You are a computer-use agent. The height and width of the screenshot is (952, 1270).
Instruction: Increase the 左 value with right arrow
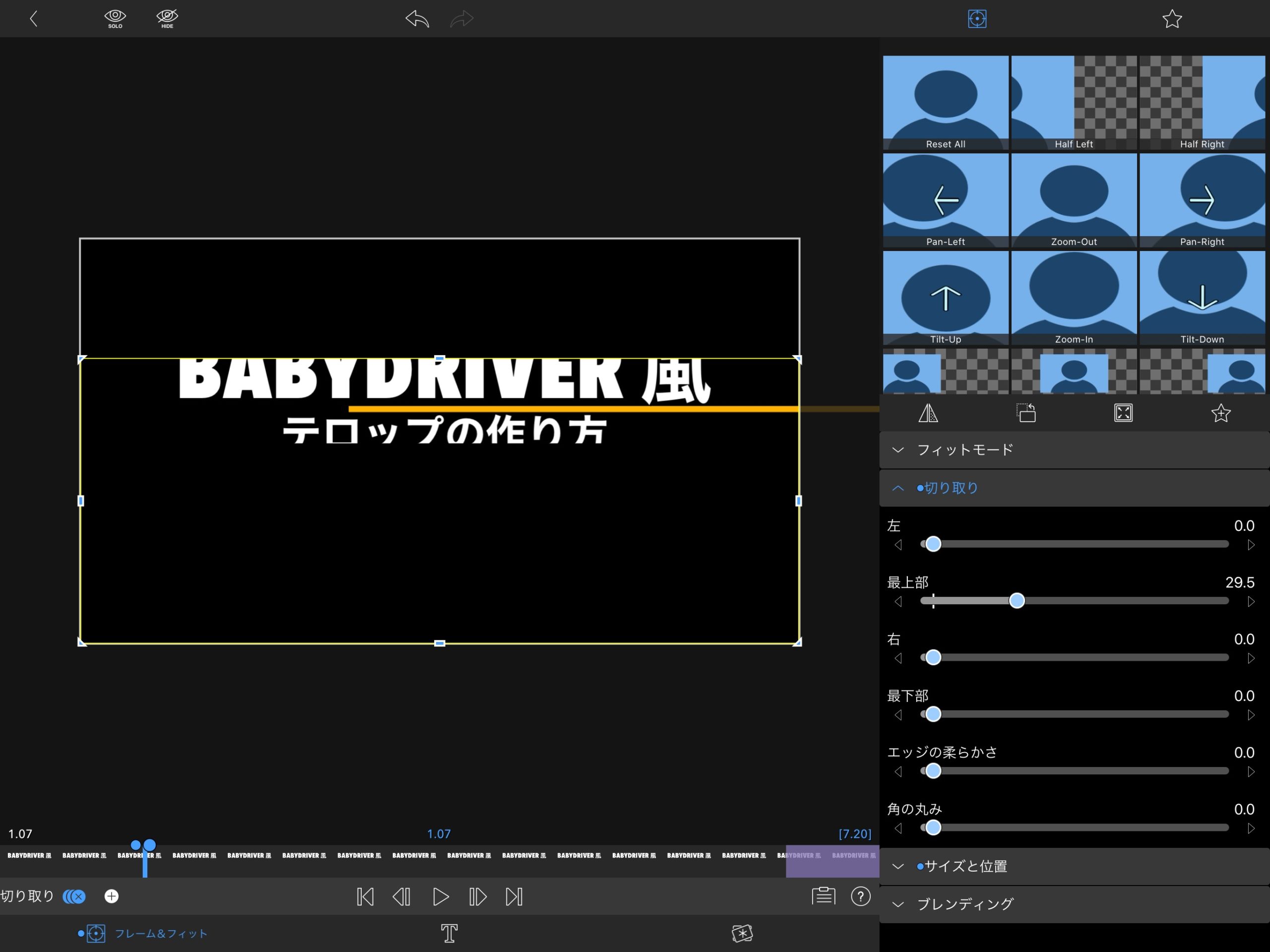pyautogui.click(x=1251, y=545)
